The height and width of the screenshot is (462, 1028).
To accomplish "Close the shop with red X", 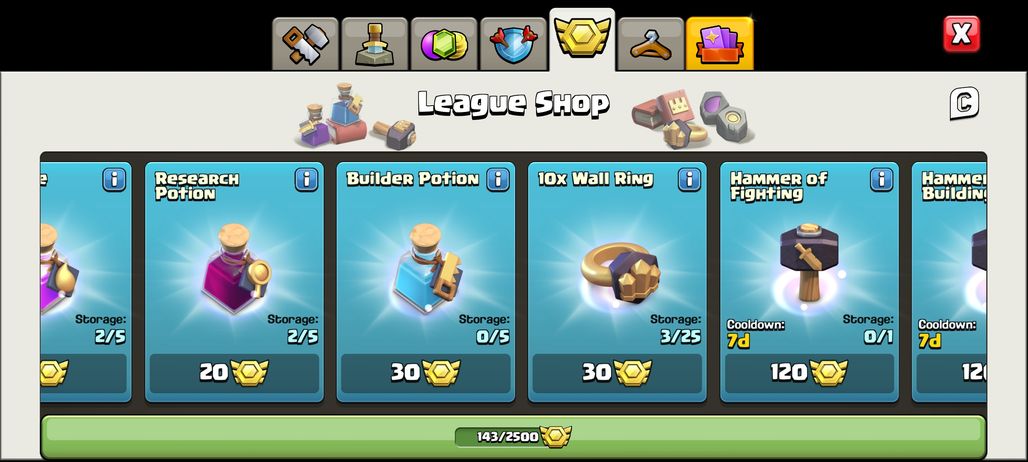I will [x=961, y=34].
